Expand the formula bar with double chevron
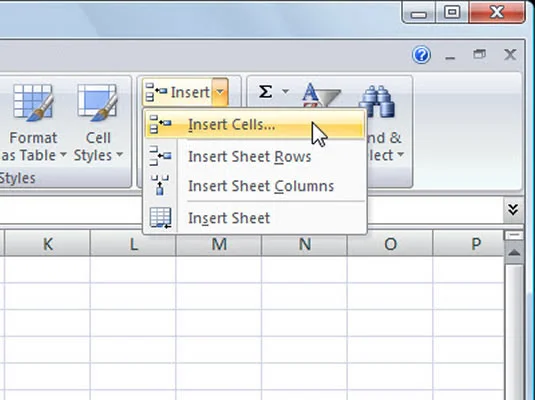 point(513,209)
